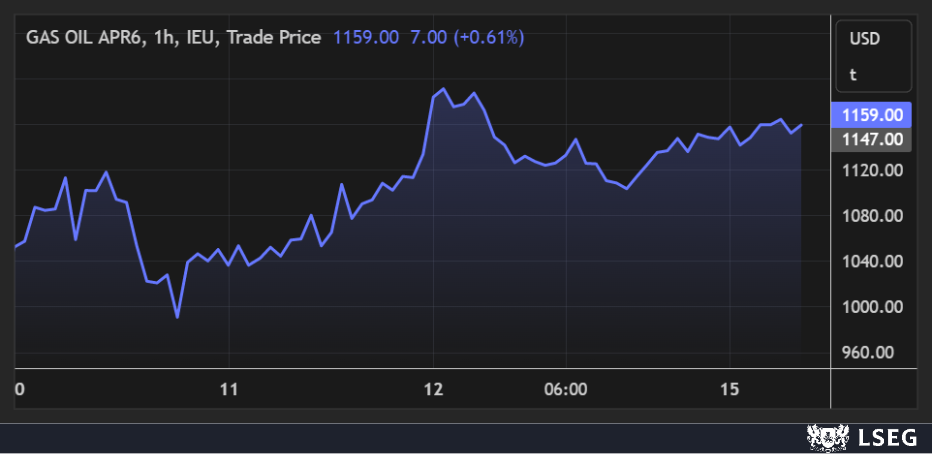933x454 pixels.
Task: Click the LSEG crest logo icon
Action: click(824, 437)
